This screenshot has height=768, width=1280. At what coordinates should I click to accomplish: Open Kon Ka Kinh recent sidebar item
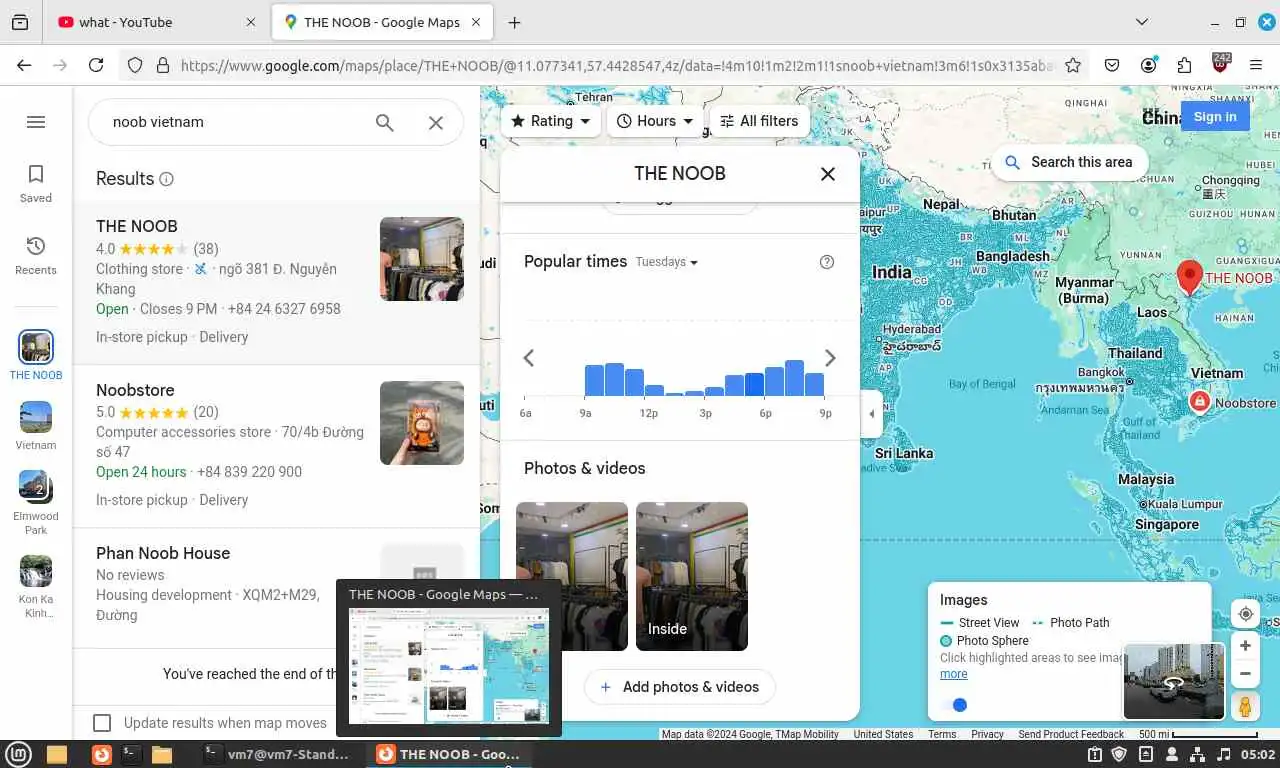click(36, 587)
